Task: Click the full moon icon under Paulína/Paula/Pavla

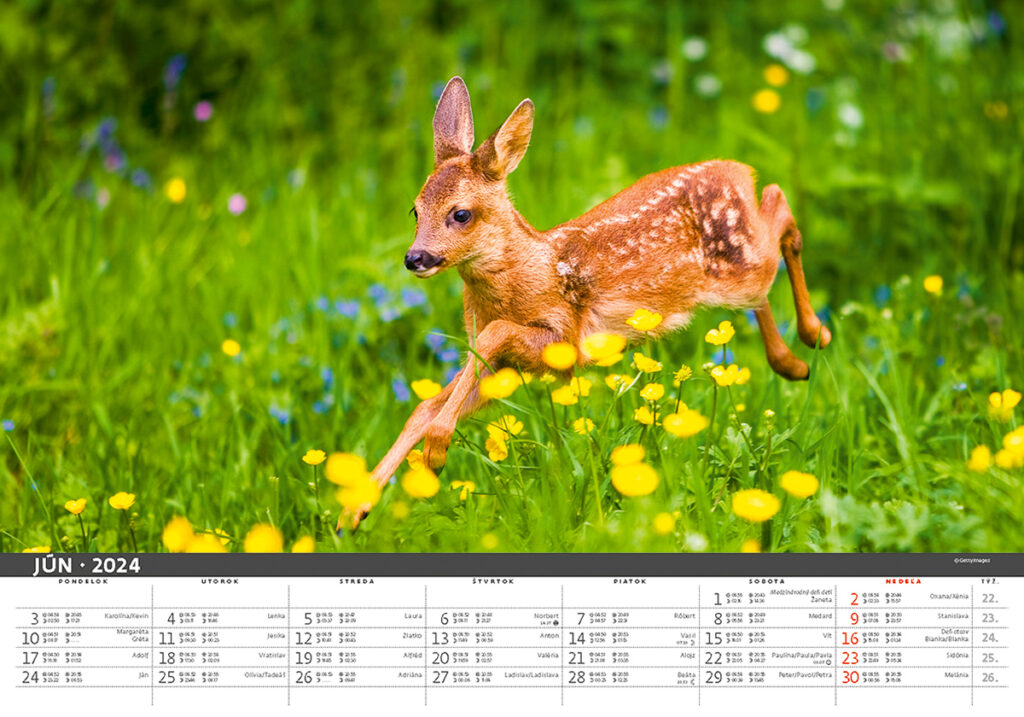Action: coord(830,663)
